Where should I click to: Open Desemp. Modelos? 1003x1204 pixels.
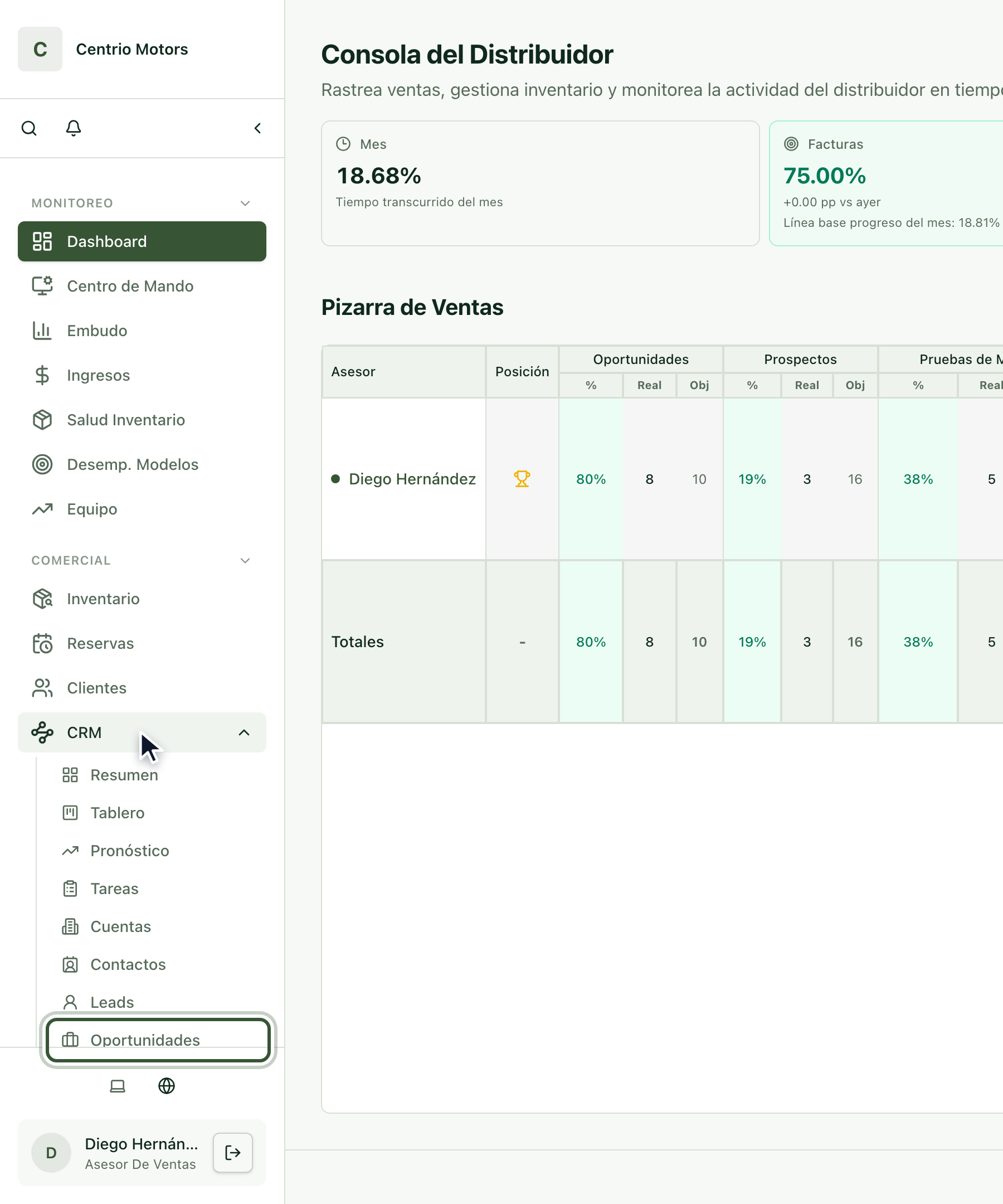pyautogui.click(x=142, y=464)
